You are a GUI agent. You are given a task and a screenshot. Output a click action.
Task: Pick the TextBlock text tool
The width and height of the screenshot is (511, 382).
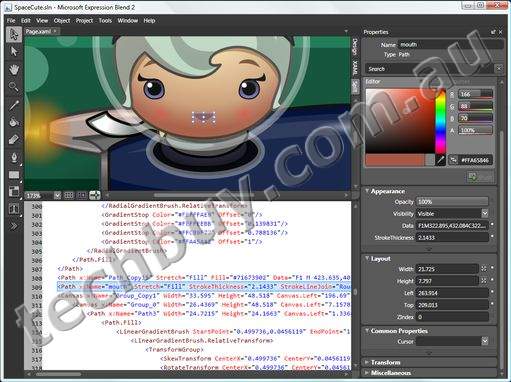point(14,209)
